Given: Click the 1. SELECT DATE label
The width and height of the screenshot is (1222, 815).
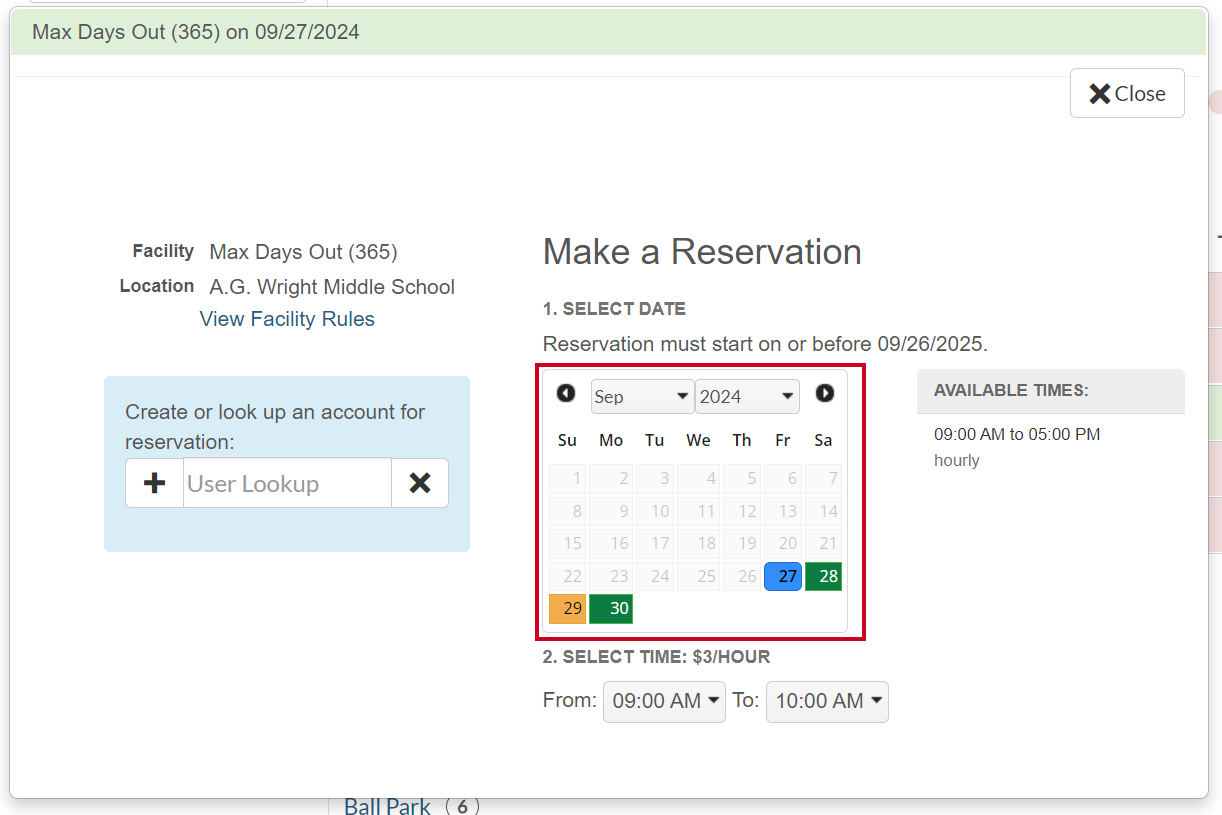Looking at the screenshot, I should pyautogui.click(x=614, y=309).
